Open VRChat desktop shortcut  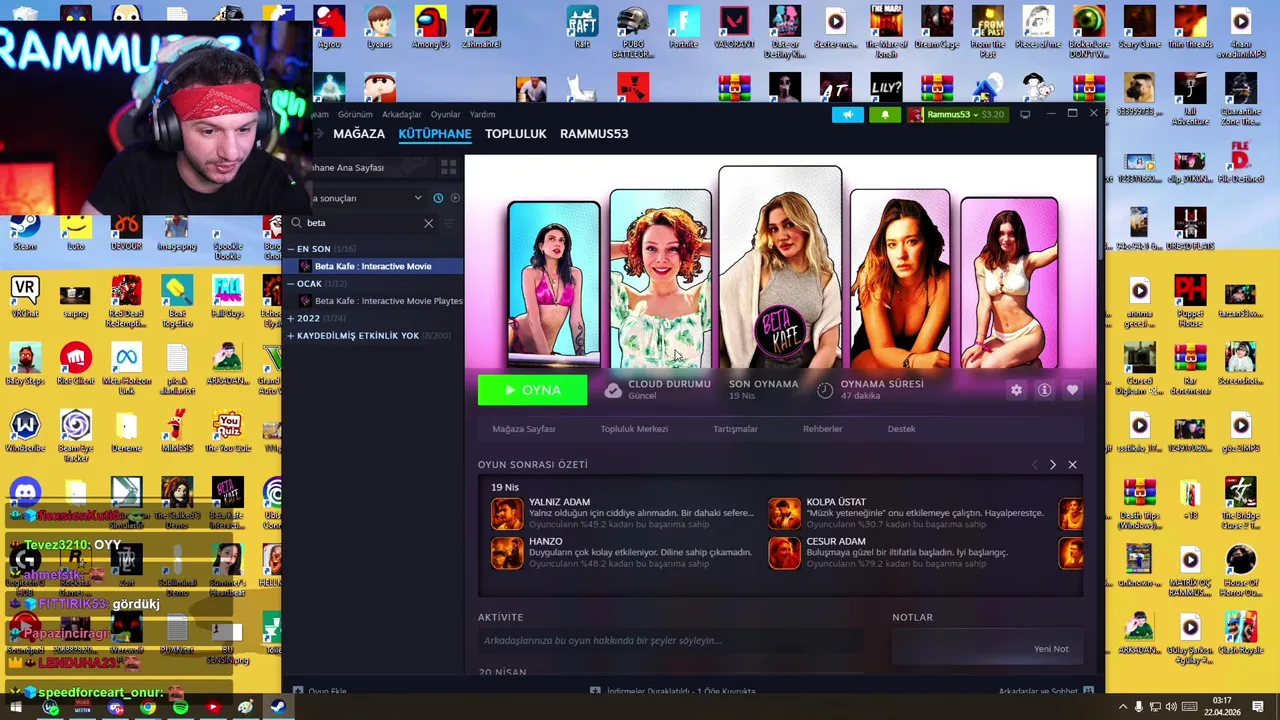tap(25, 297)
